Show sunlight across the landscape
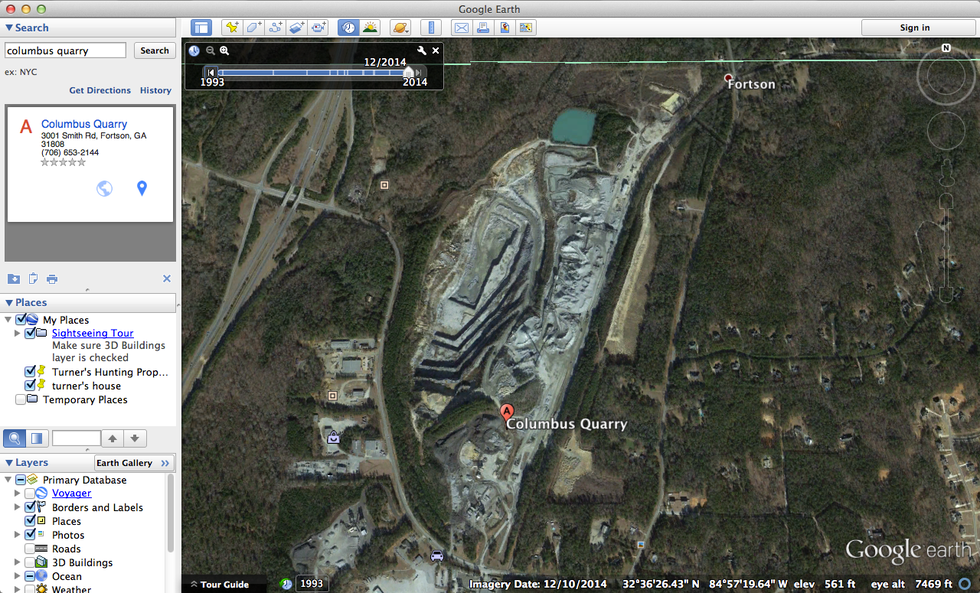The height and width of the screenshot is (593, 980). pyautogui.click(x=370, y=28)
